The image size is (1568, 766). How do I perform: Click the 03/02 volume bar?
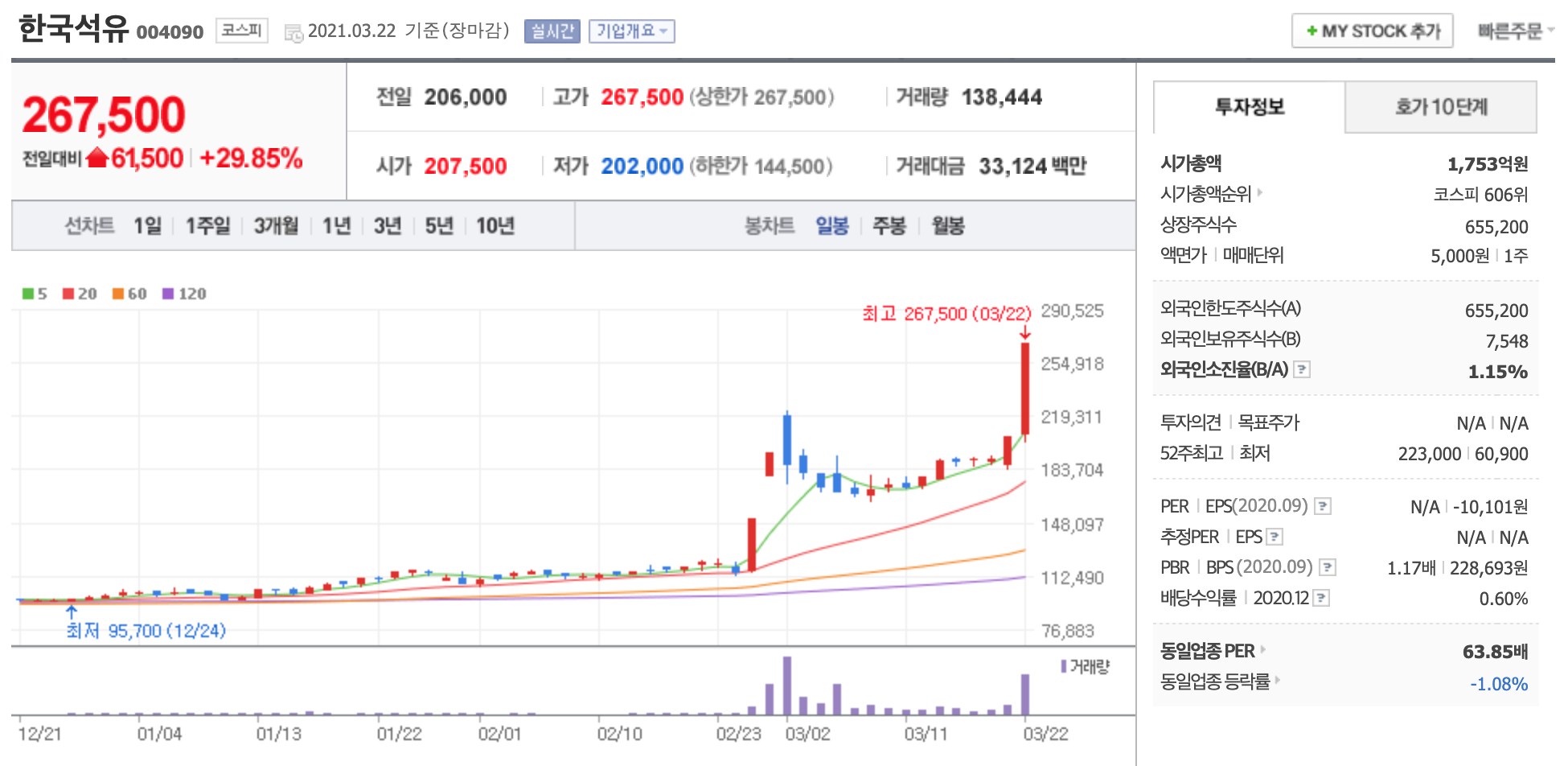pos(787,686)
